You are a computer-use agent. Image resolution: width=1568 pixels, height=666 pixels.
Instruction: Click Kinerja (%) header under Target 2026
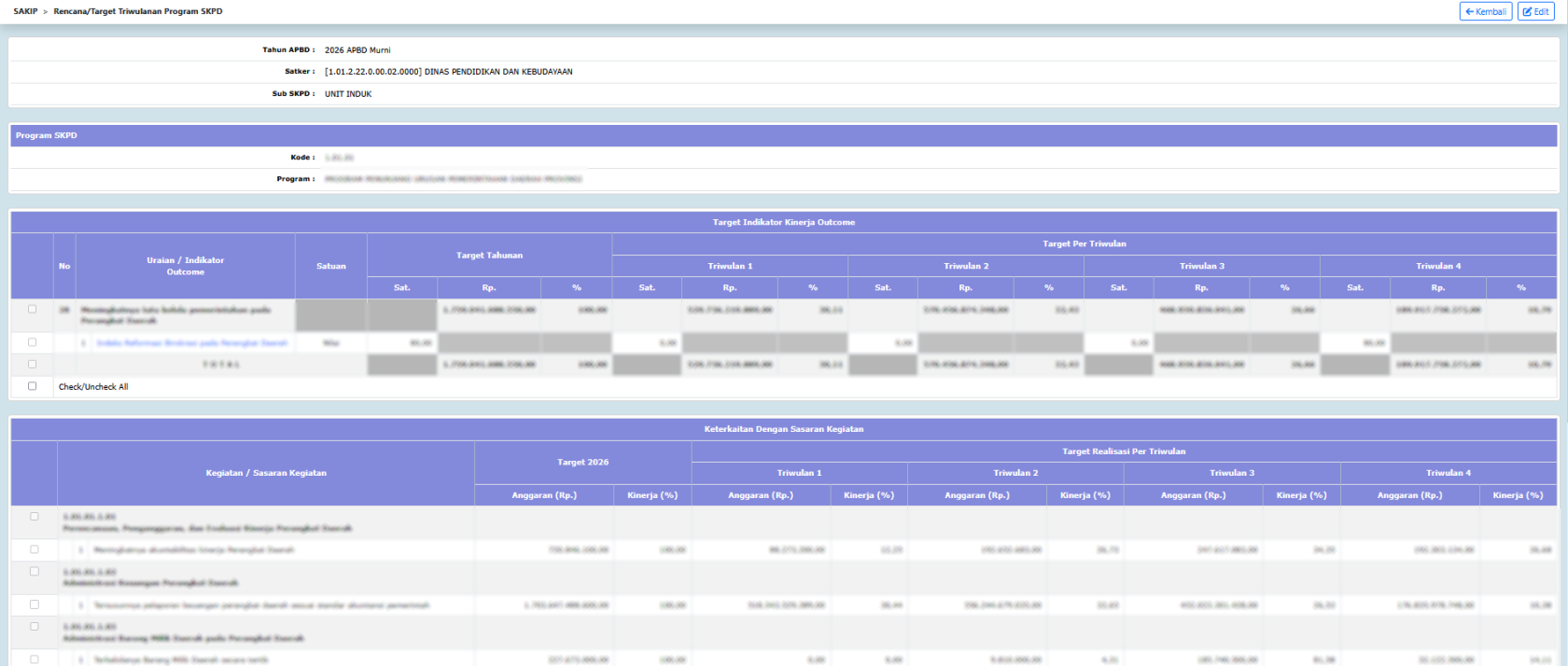pos(652,495)
